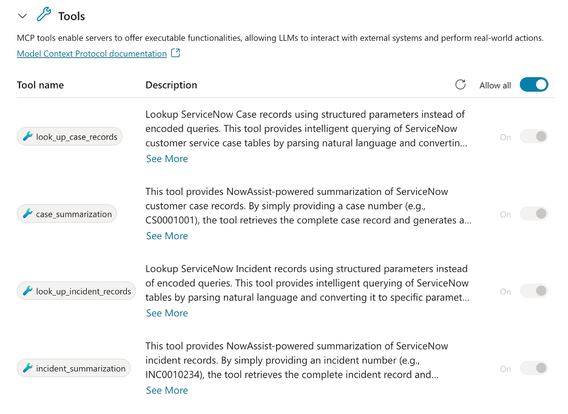Select the incident_summarization tool chip
Image resolution: width=568 pixels, height=414 pixels.
pos(74,368)
